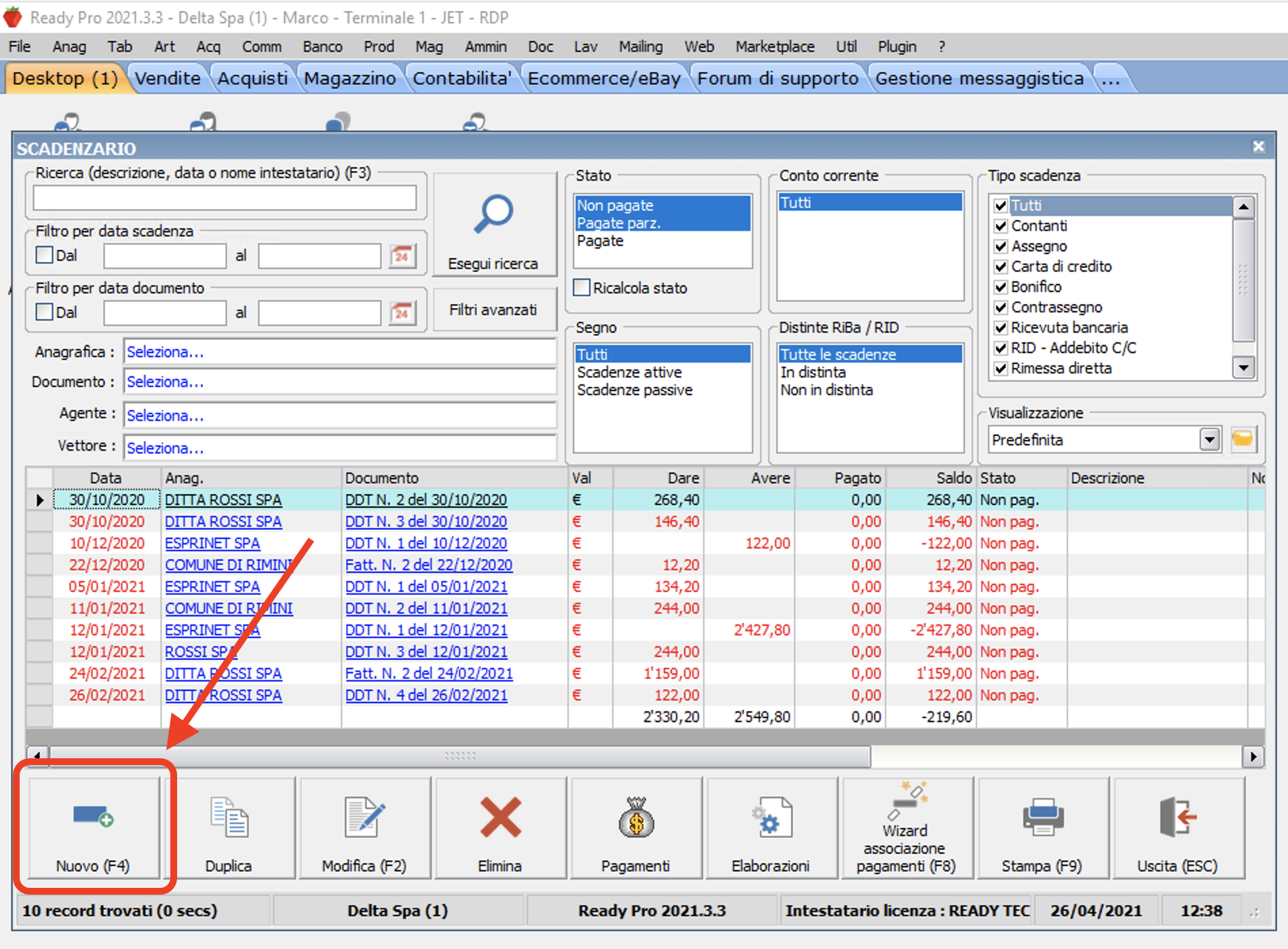Sort grid by Saldo column header

tap(931, 478)
